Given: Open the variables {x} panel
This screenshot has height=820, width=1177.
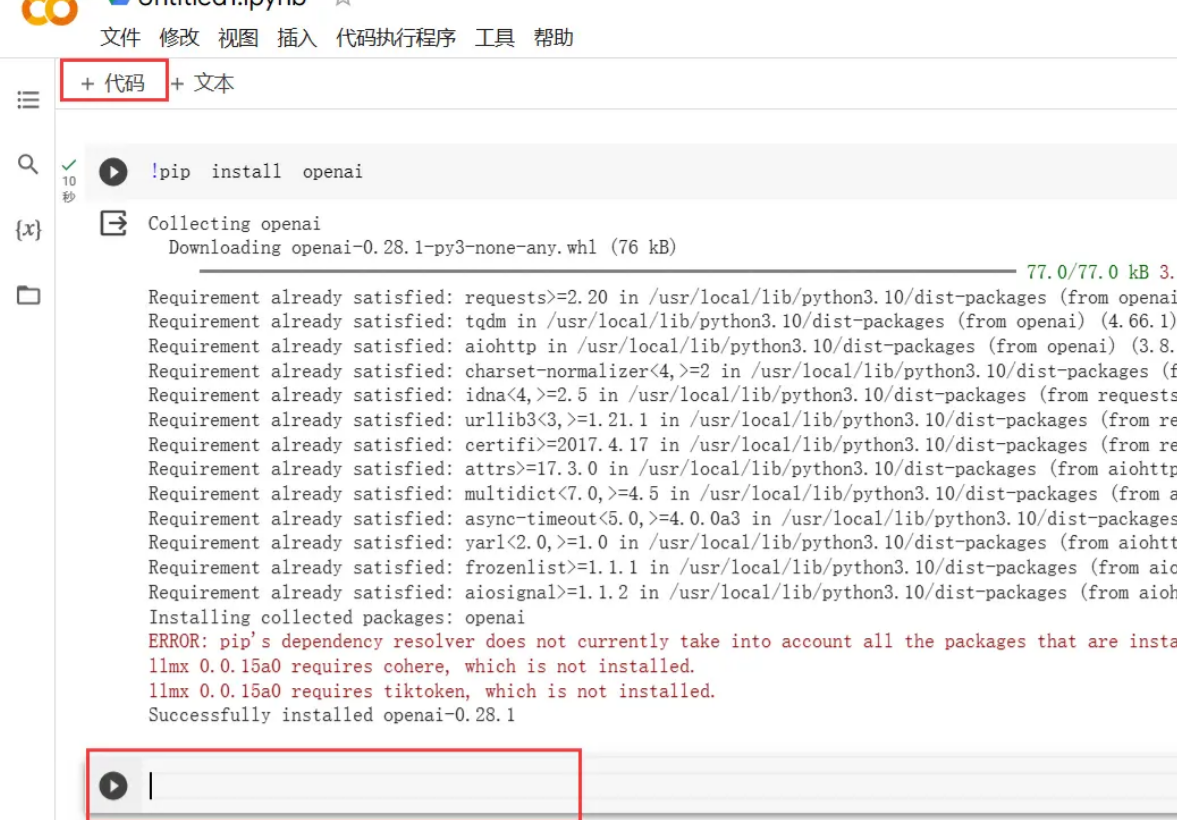Looking at the screenshot, I should (28, 230).
